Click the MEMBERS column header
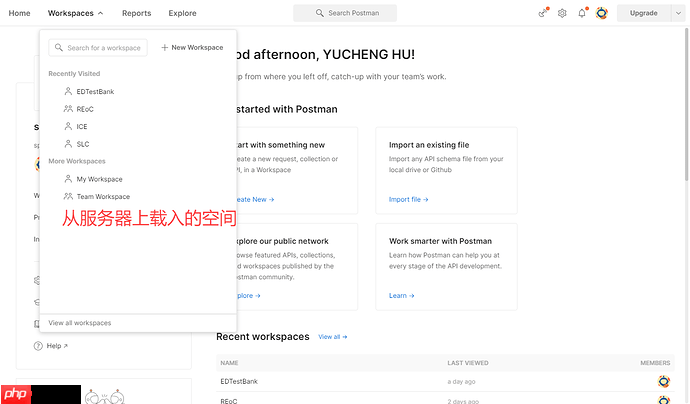Screen dimensions: 690x404 [655, 363]
